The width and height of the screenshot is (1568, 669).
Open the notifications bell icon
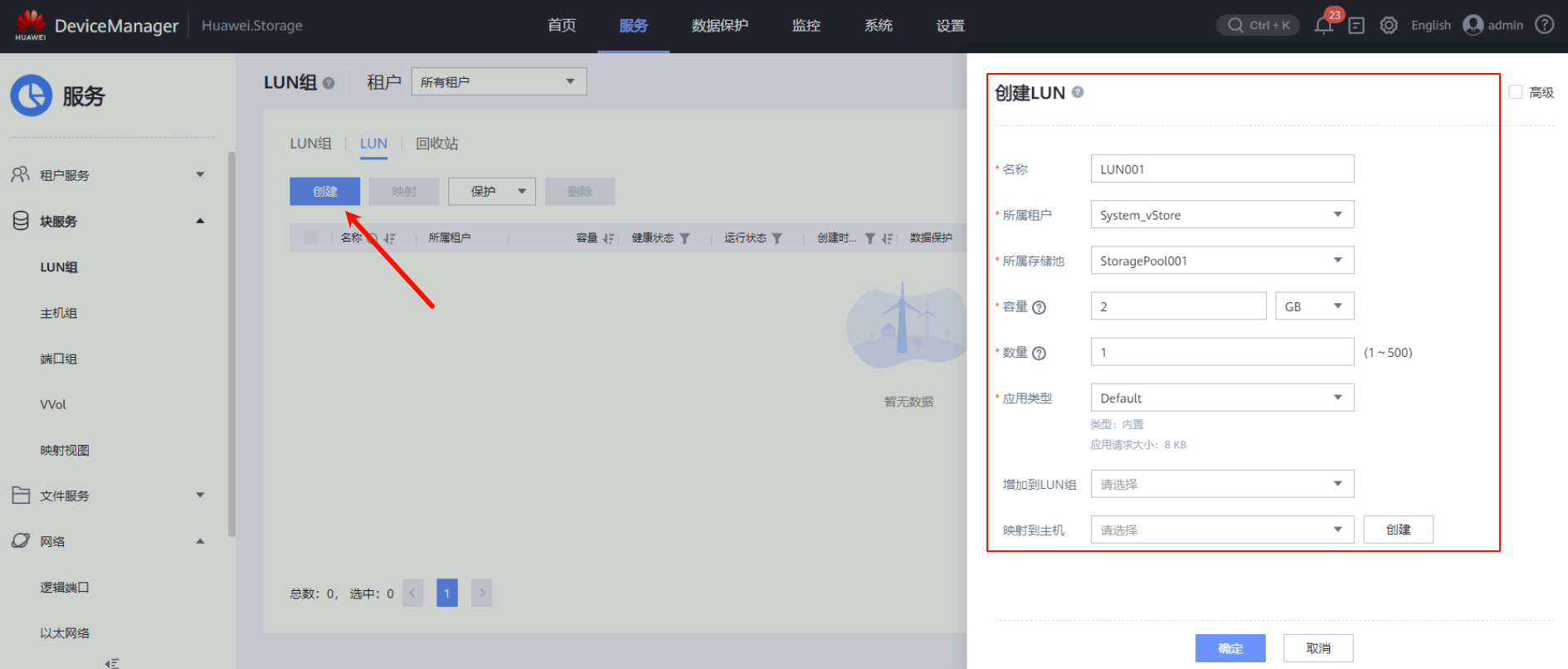coord(1323,26)
